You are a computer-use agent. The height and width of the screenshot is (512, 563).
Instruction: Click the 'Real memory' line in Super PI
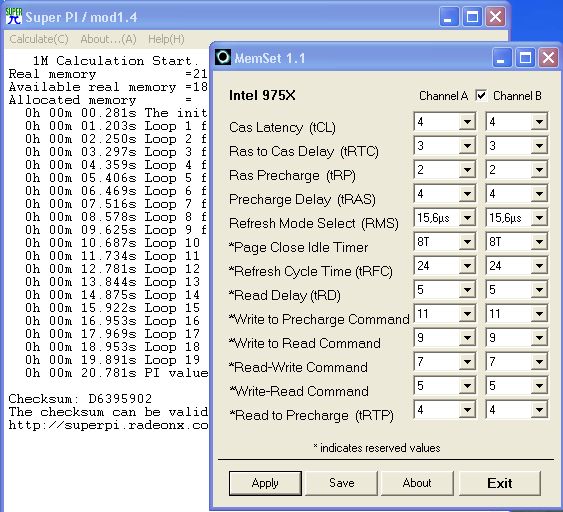(108, 74)
